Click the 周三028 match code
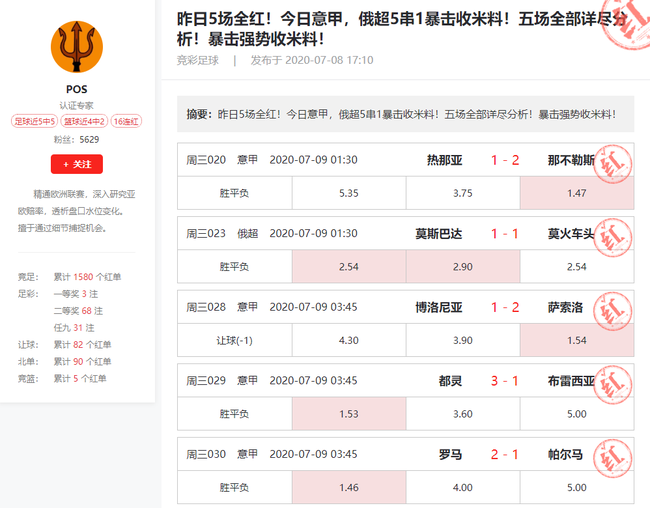650x508 pixels. (206, 307)
